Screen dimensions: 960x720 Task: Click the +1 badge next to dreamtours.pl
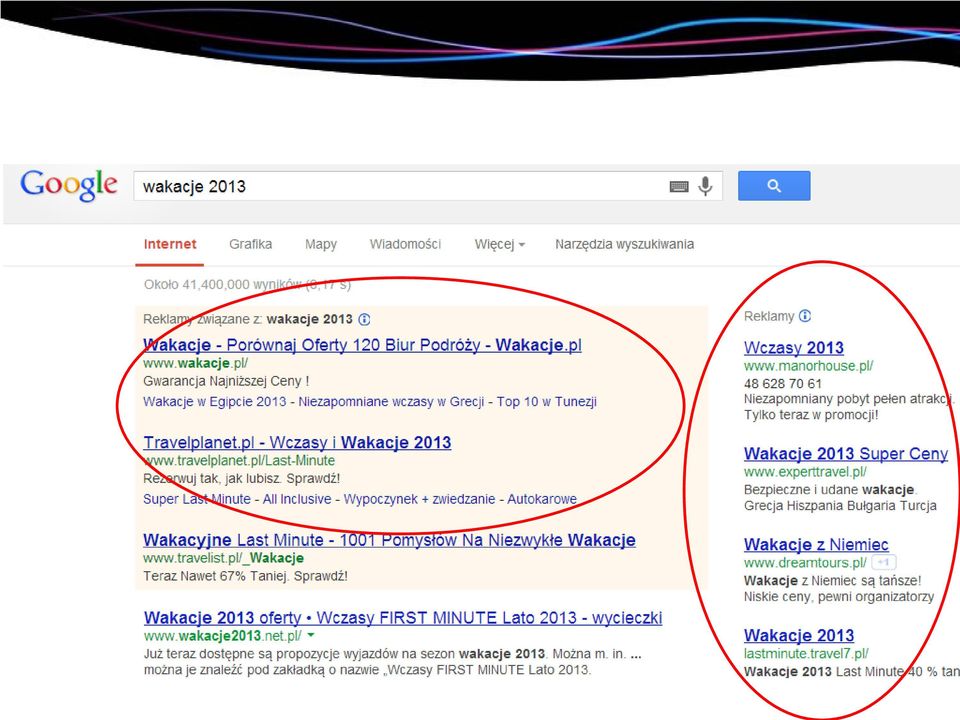pos(883,562)
